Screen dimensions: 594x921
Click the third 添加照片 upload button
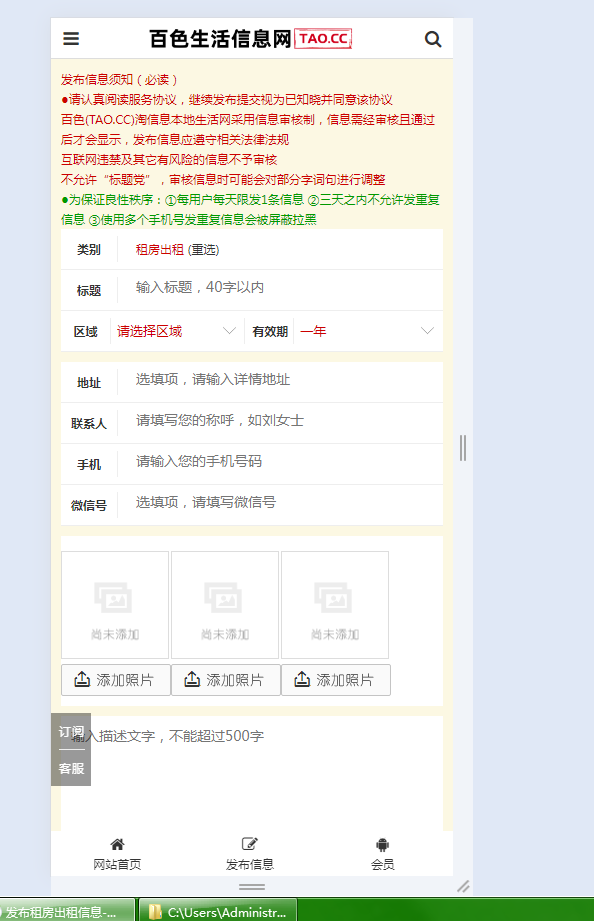pyautogui.click(x=336, y=680)
